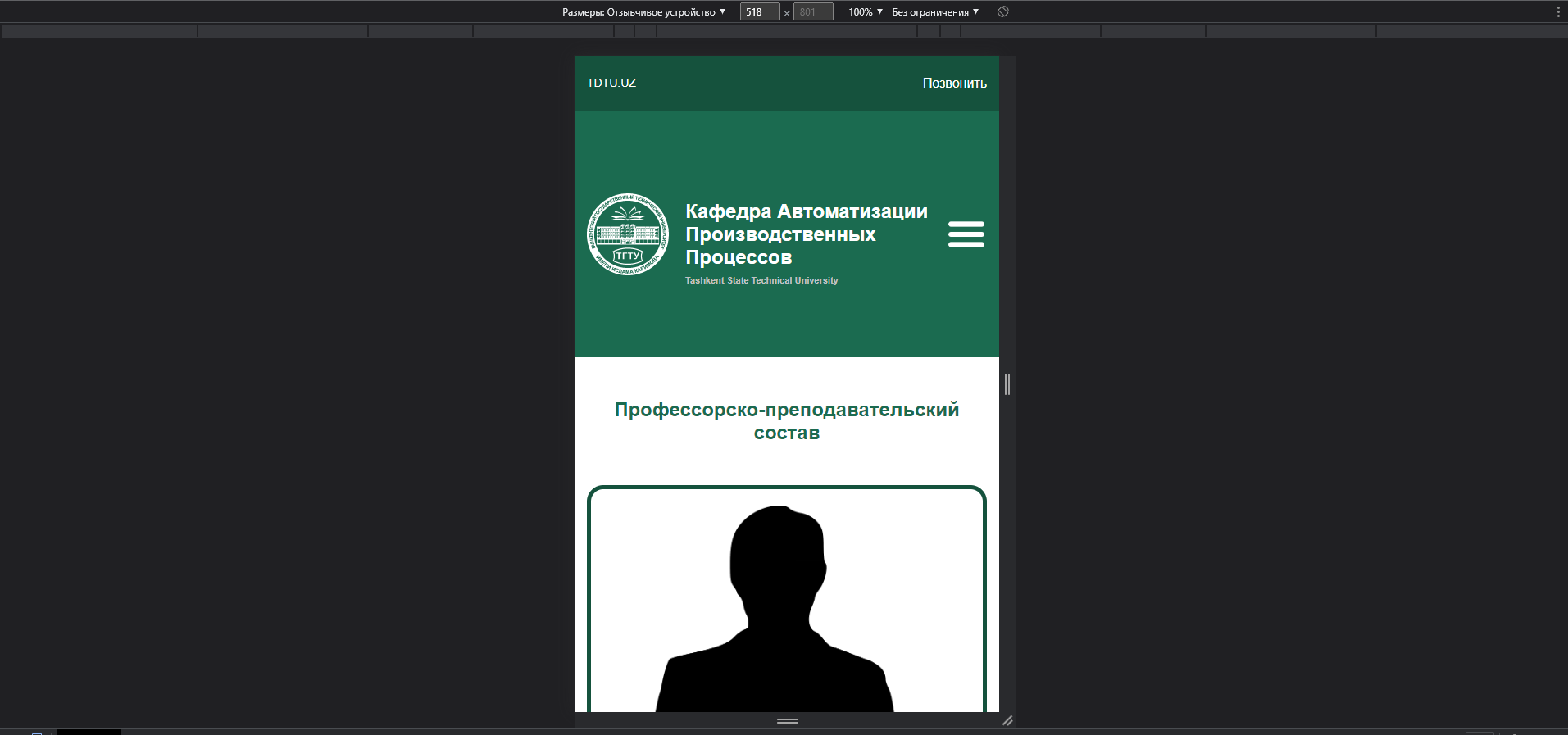Click the Профессорско-преподавательский состав heading
This screenshot has height=735, width=1568.
pos(787,421)
